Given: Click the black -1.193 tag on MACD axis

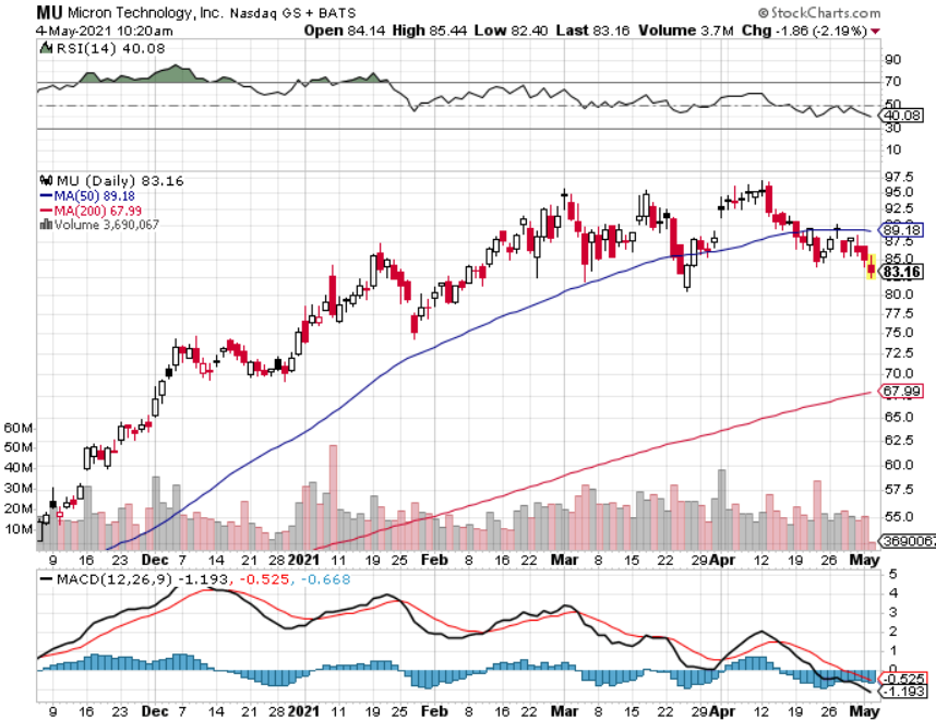Looking at the screenshot, I should (903, 692).
